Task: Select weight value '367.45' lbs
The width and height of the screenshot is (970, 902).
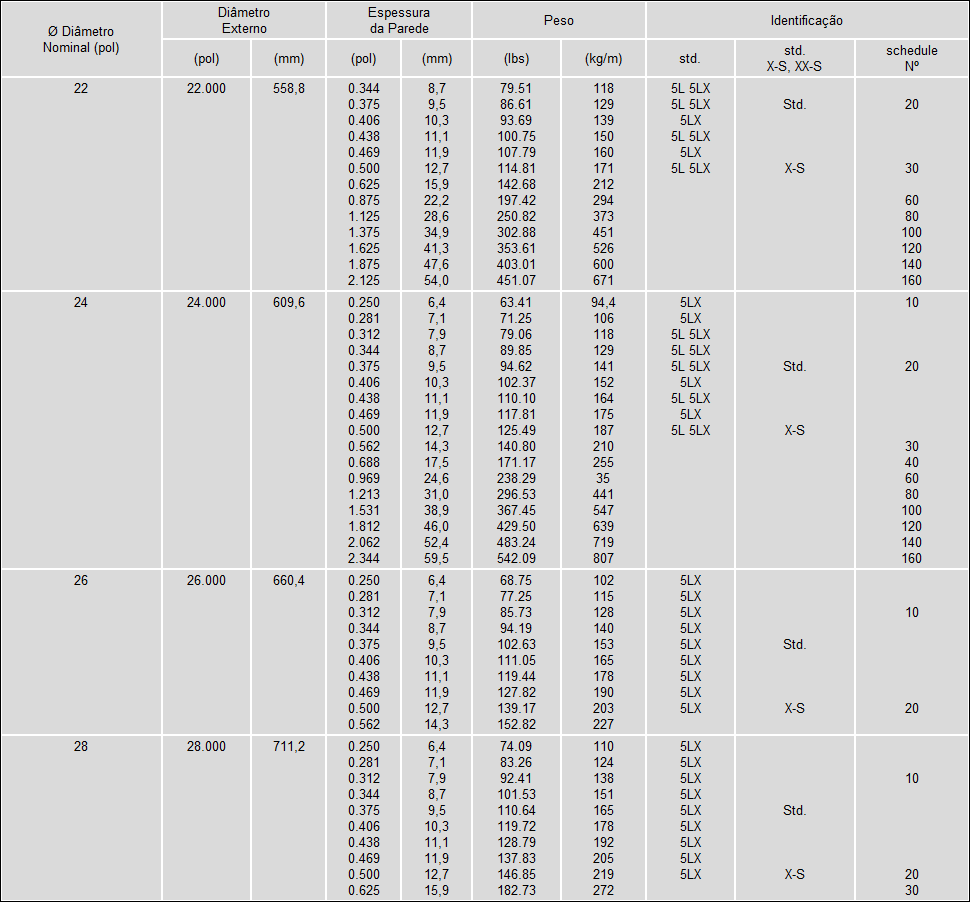Action: (516, 510)
